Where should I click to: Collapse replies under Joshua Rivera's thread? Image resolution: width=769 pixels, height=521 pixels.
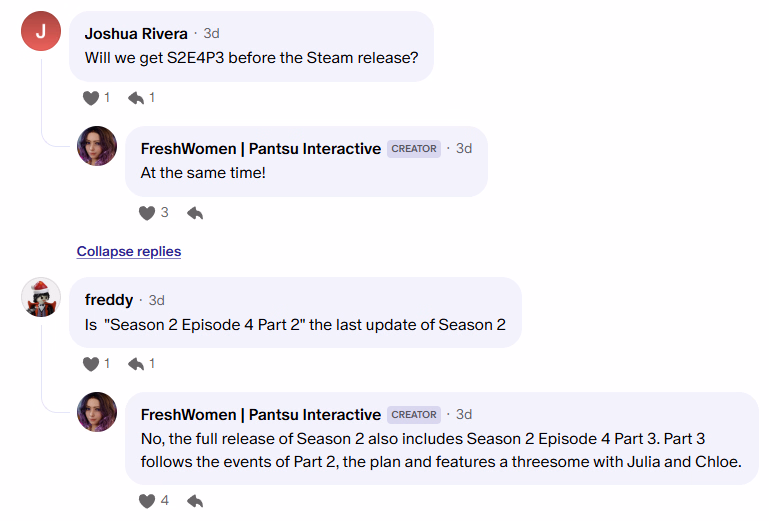[129, 251]
